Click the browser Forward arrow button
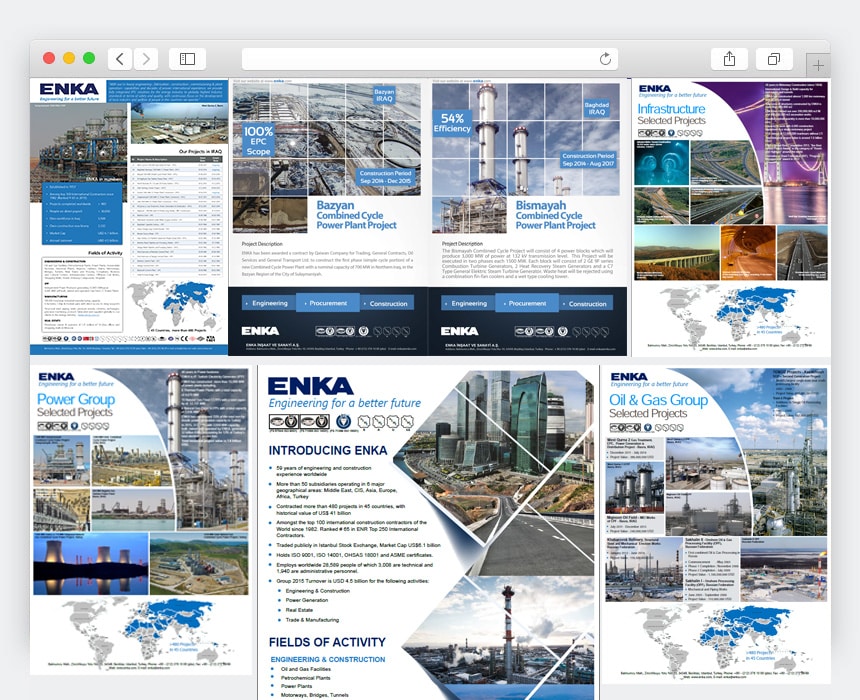 (146, 59)
